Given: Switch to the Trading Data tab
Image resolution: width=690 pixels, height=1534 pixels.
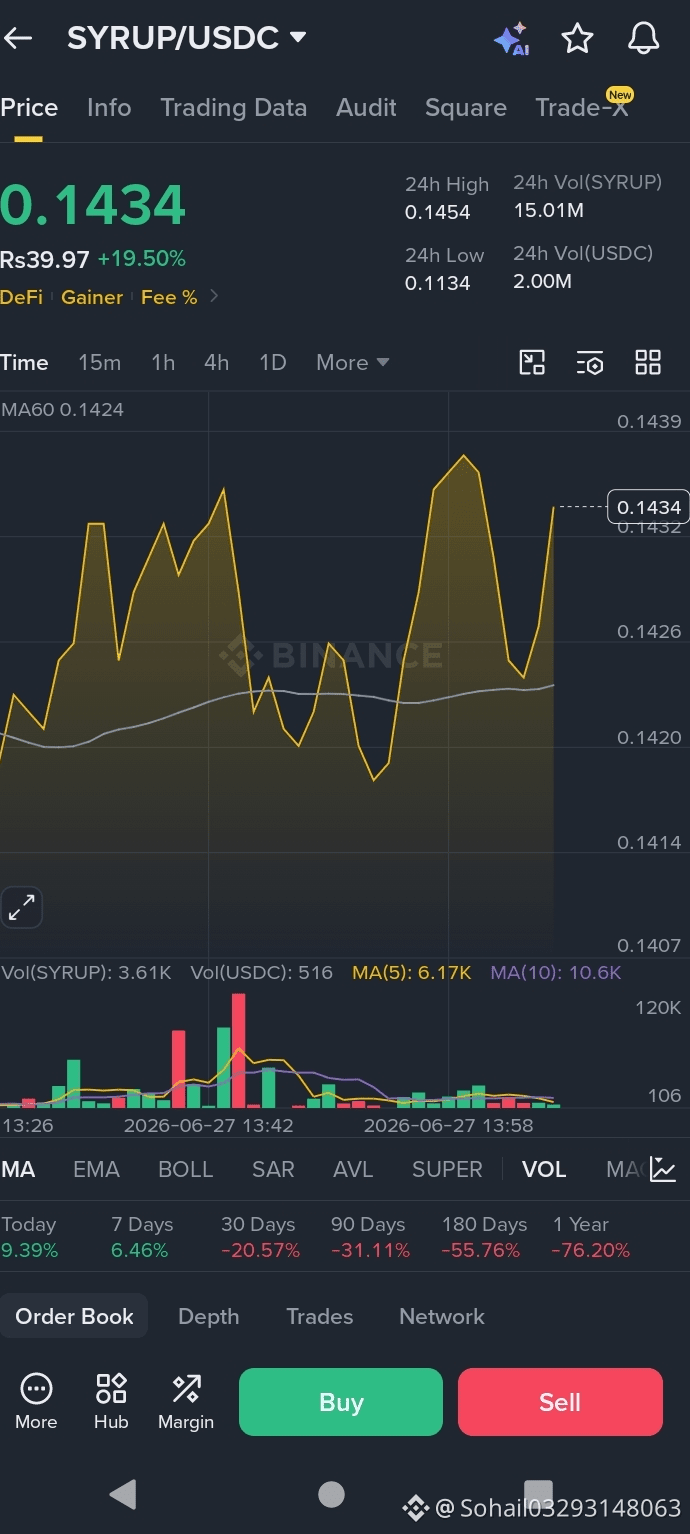Looking at the screenshot, I should [x=234, y=108].
